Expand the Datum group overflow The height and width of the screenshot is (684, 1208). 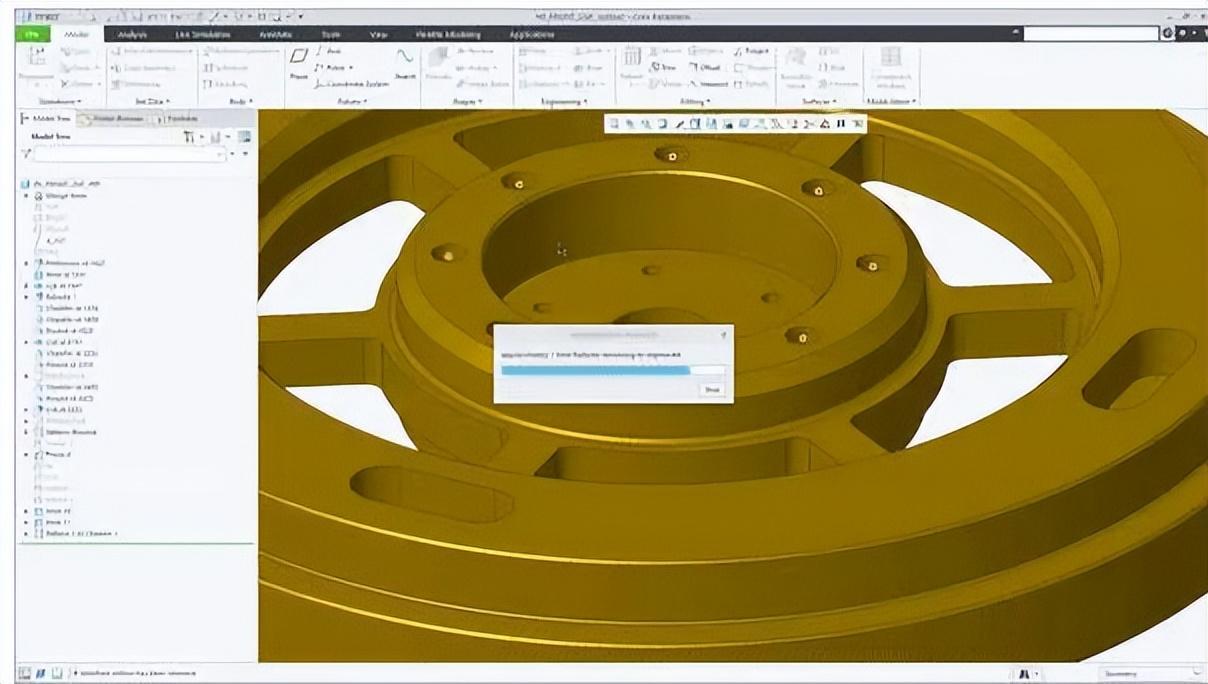351,101
